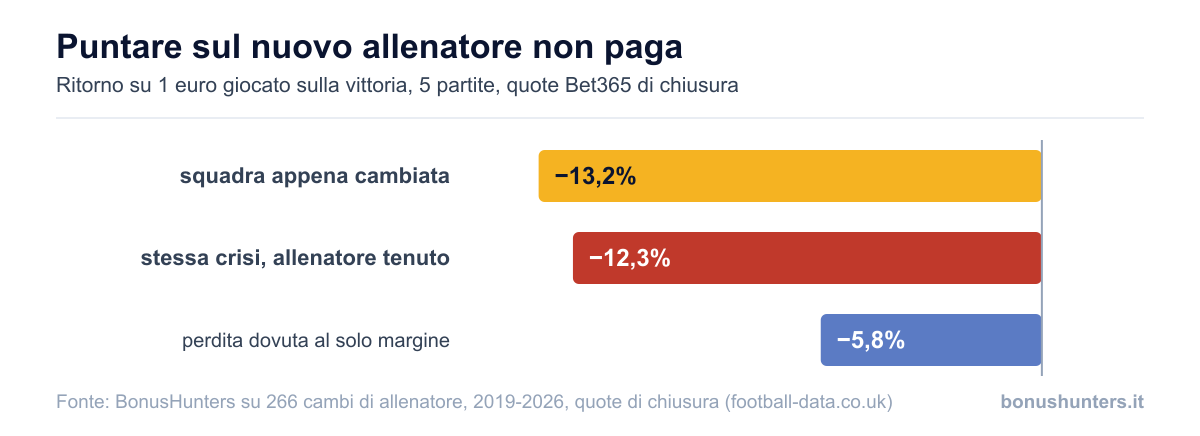Select the −12,3% value label
This screenshot has height=436, width=1200.
[x=629, y=259]
